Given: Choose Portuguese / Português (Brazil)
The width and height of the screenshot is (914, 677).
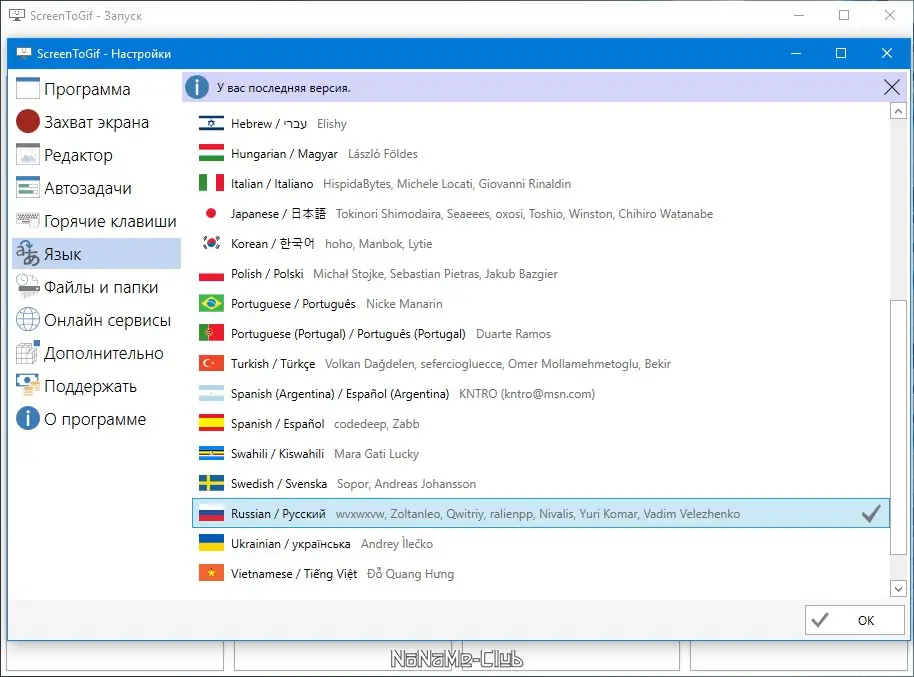Looking at the screenshot, I should 293,304.
